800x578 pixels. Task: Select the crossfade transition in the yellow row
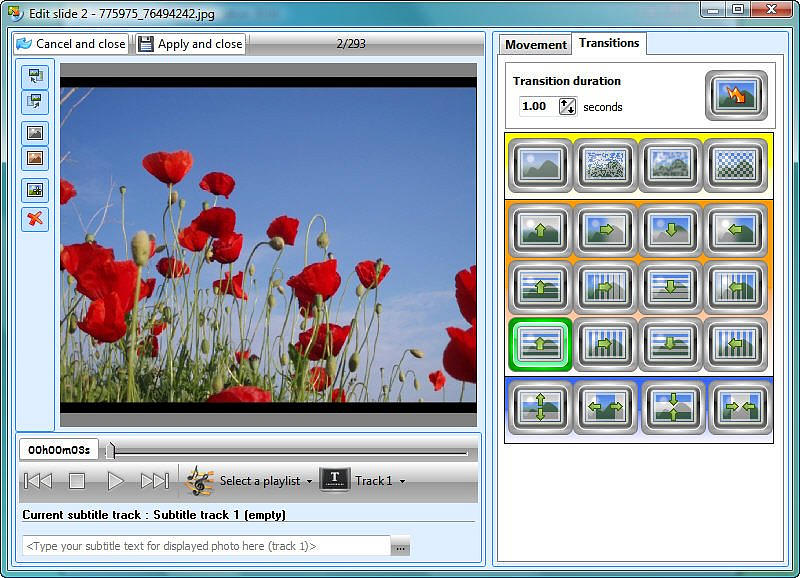(x=540, y=166)
